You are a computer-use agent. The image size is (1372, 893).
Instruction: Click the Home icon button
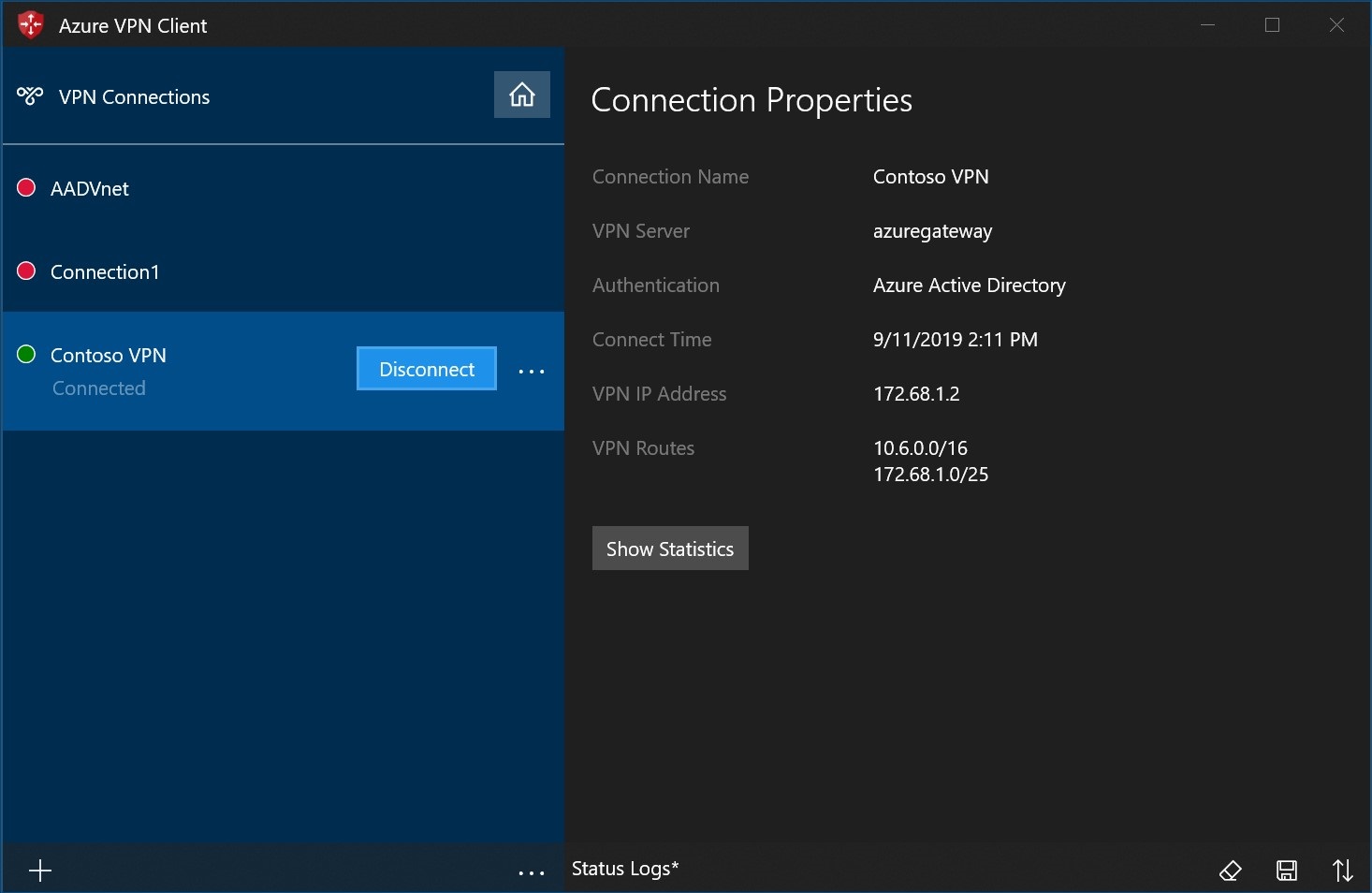click(521, 95)
